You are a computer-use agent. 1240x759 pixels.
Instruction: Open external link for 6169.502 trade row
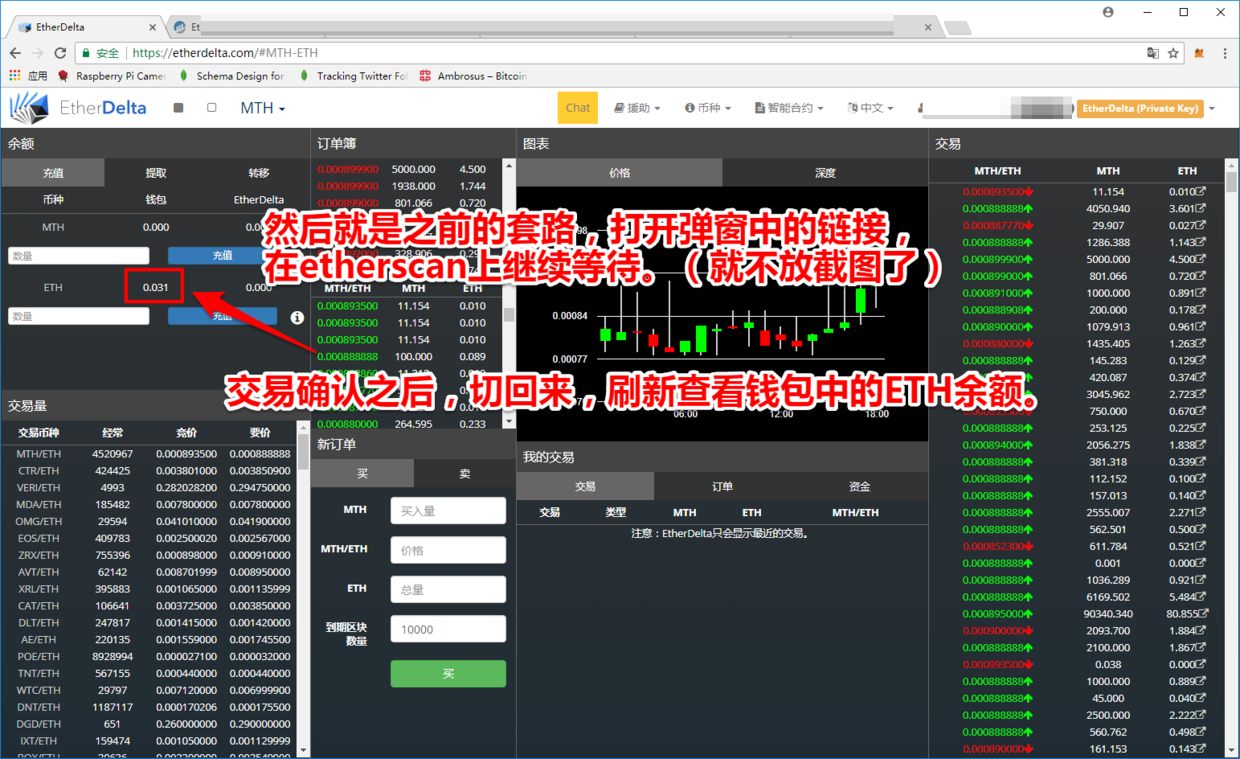pos(1201,597)
